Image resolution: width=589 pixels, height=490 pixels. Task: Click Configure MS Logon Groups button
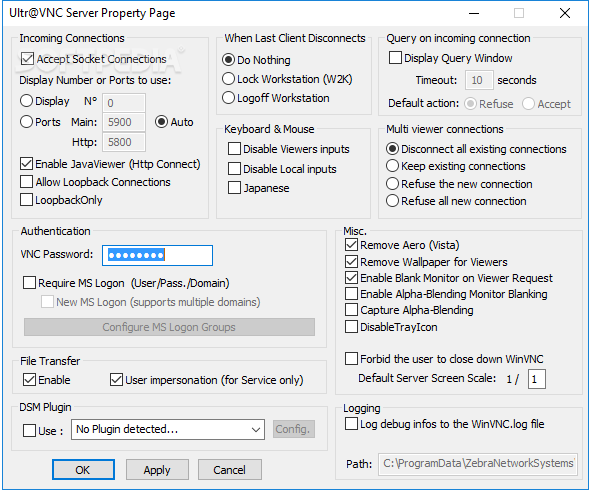(169, 327)
